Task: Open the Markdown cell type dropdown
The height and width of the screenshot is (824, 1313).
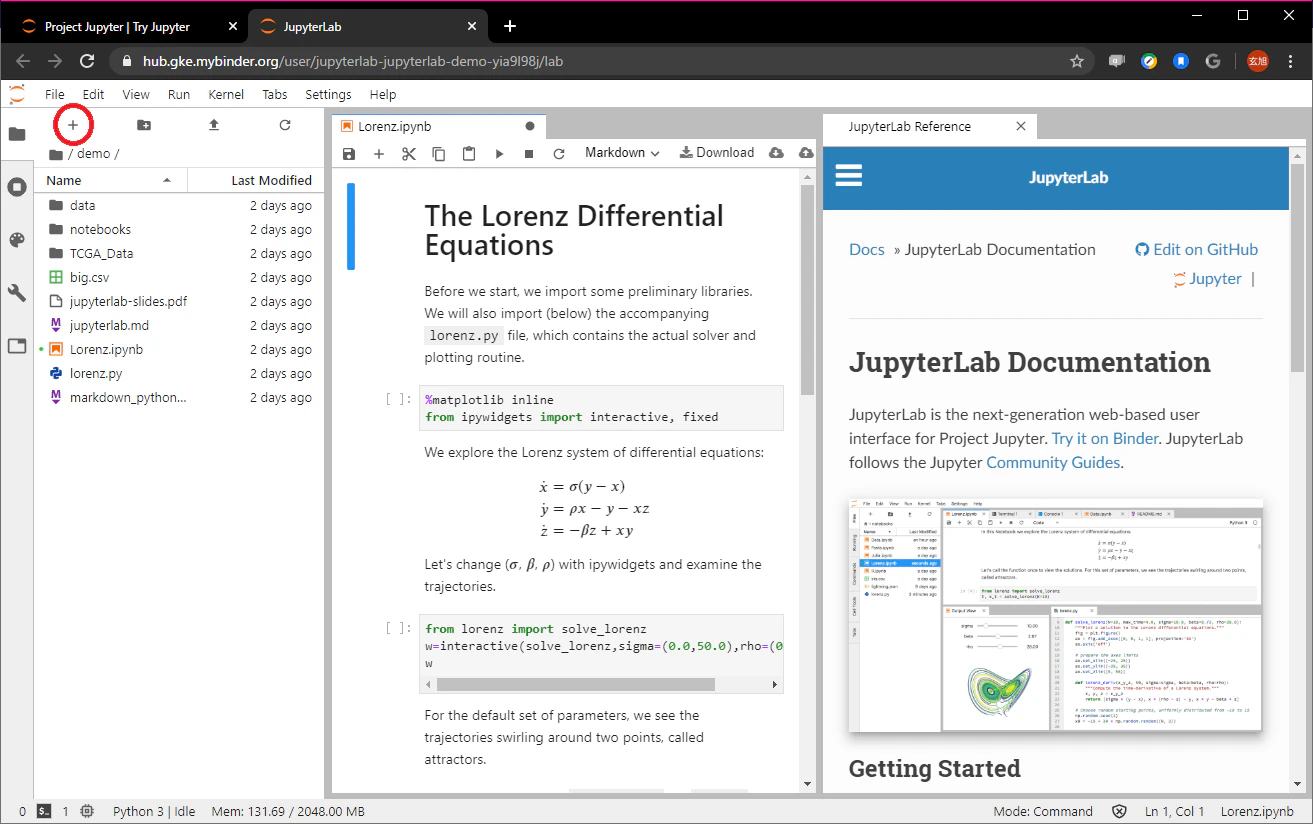Action: point(622,153)
